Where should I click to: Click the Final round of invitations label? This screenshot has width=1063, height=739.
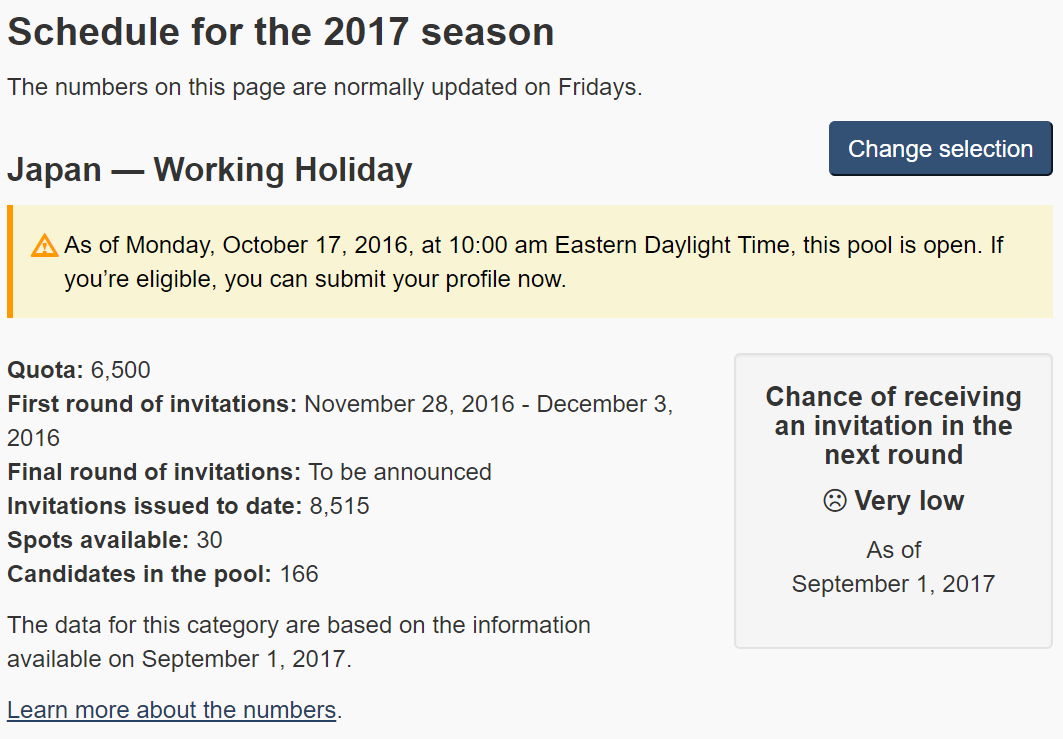pos(154,472)
